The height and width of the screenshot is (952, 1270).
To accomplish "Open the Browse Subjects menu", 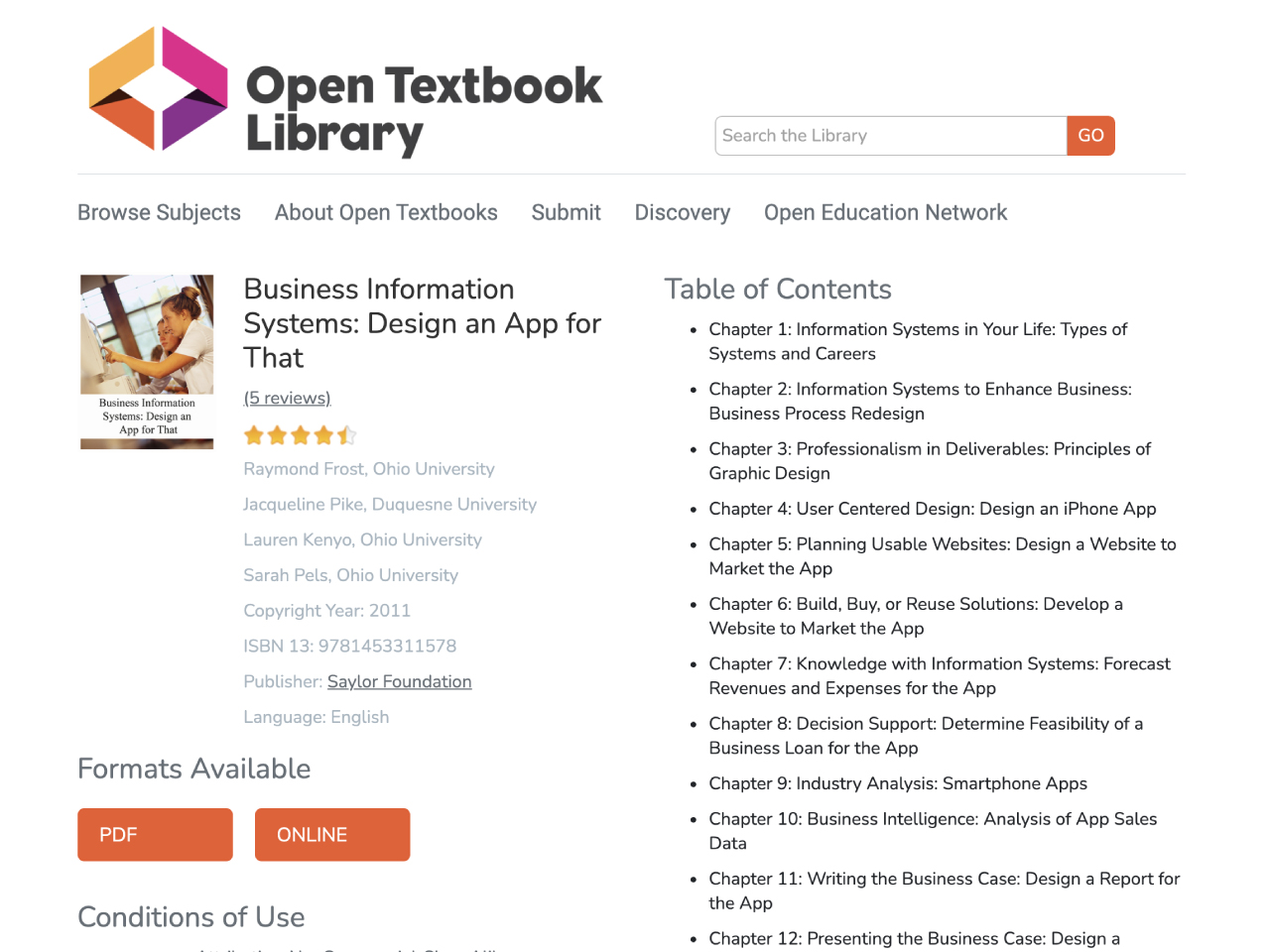I will (x=159, y=212).
